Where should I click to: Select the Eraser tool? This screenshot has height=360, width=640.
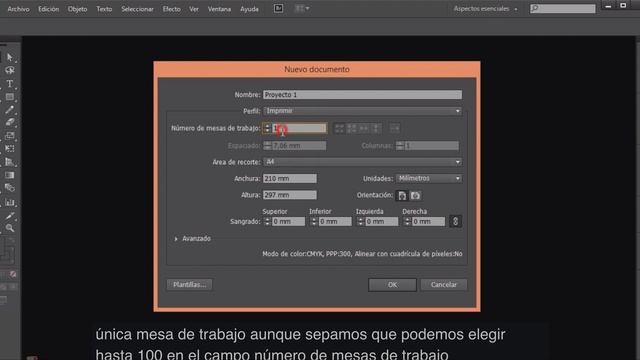pyautogui.click(x=10, y=122)
